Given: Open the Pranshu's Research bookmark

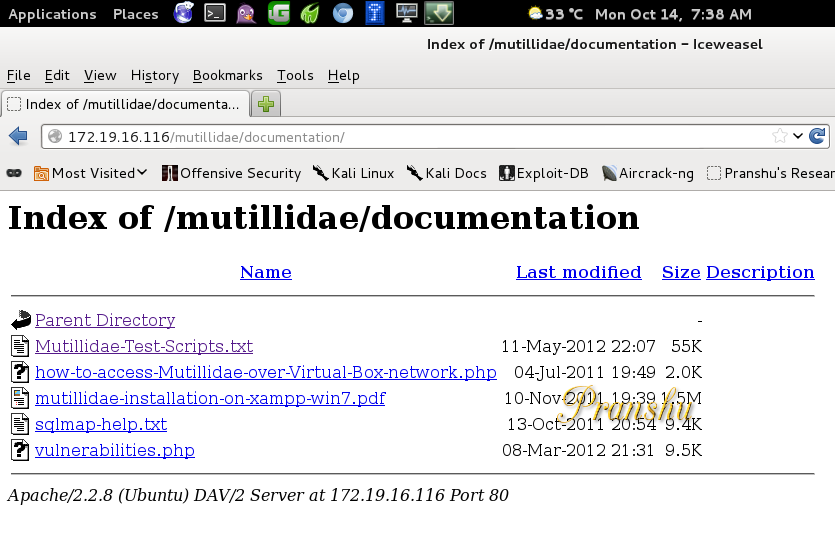Looking at the screenshot, I should [771, 173].
